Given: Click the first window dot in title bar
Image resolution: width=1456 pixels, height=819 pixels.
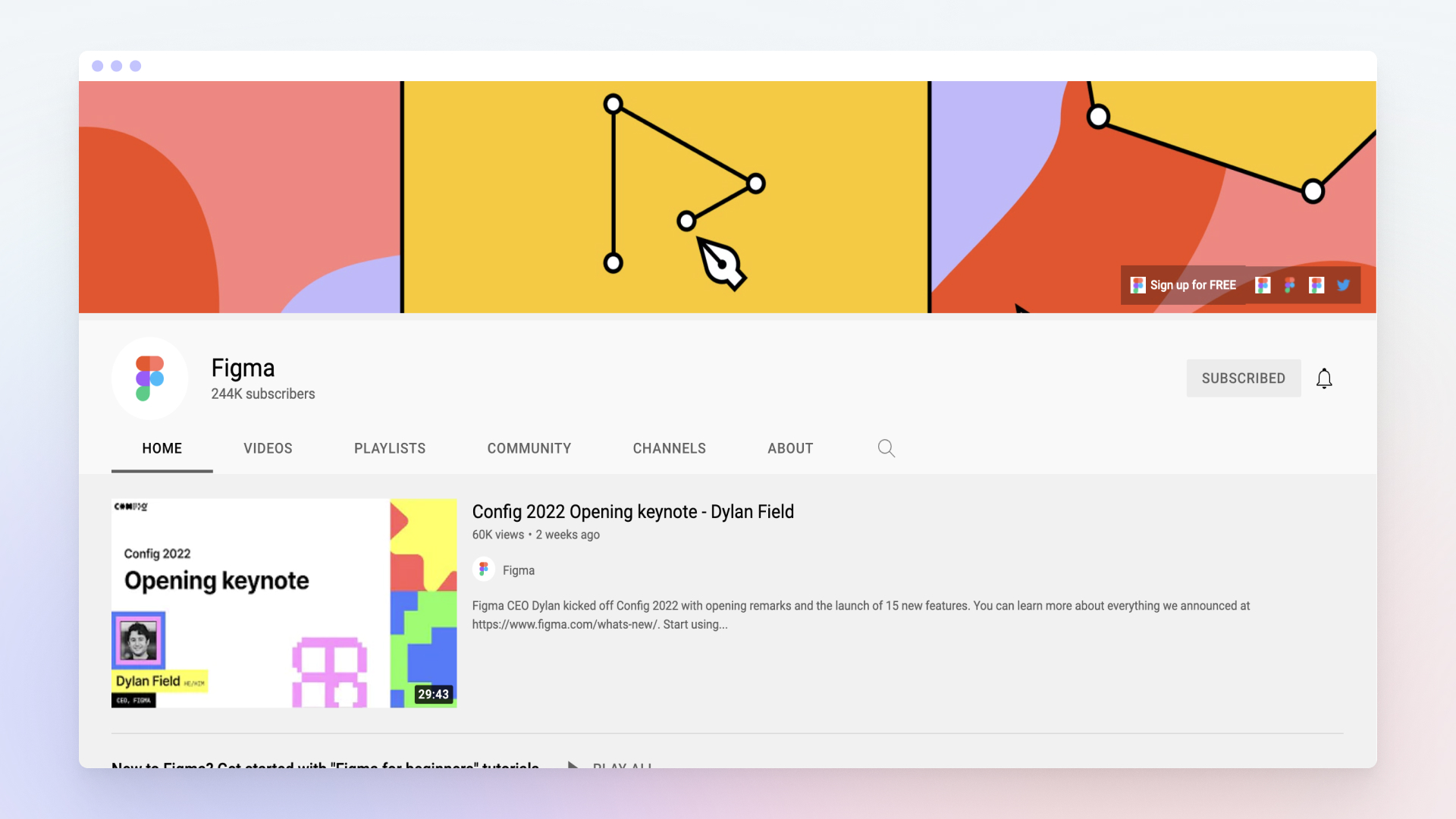Looking at the screenshot, I should point(98,66).
